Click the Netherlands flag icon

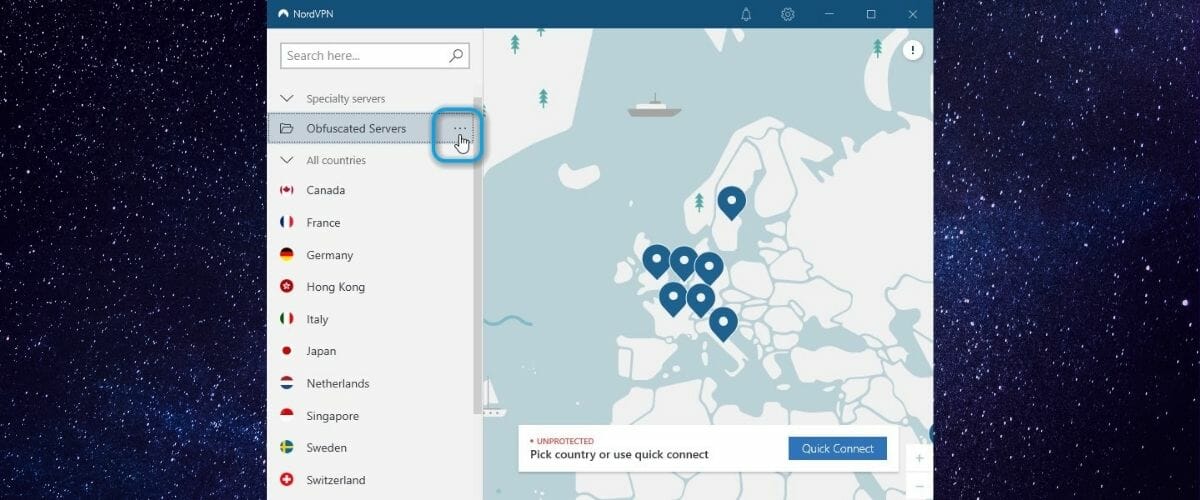point(287,383)
